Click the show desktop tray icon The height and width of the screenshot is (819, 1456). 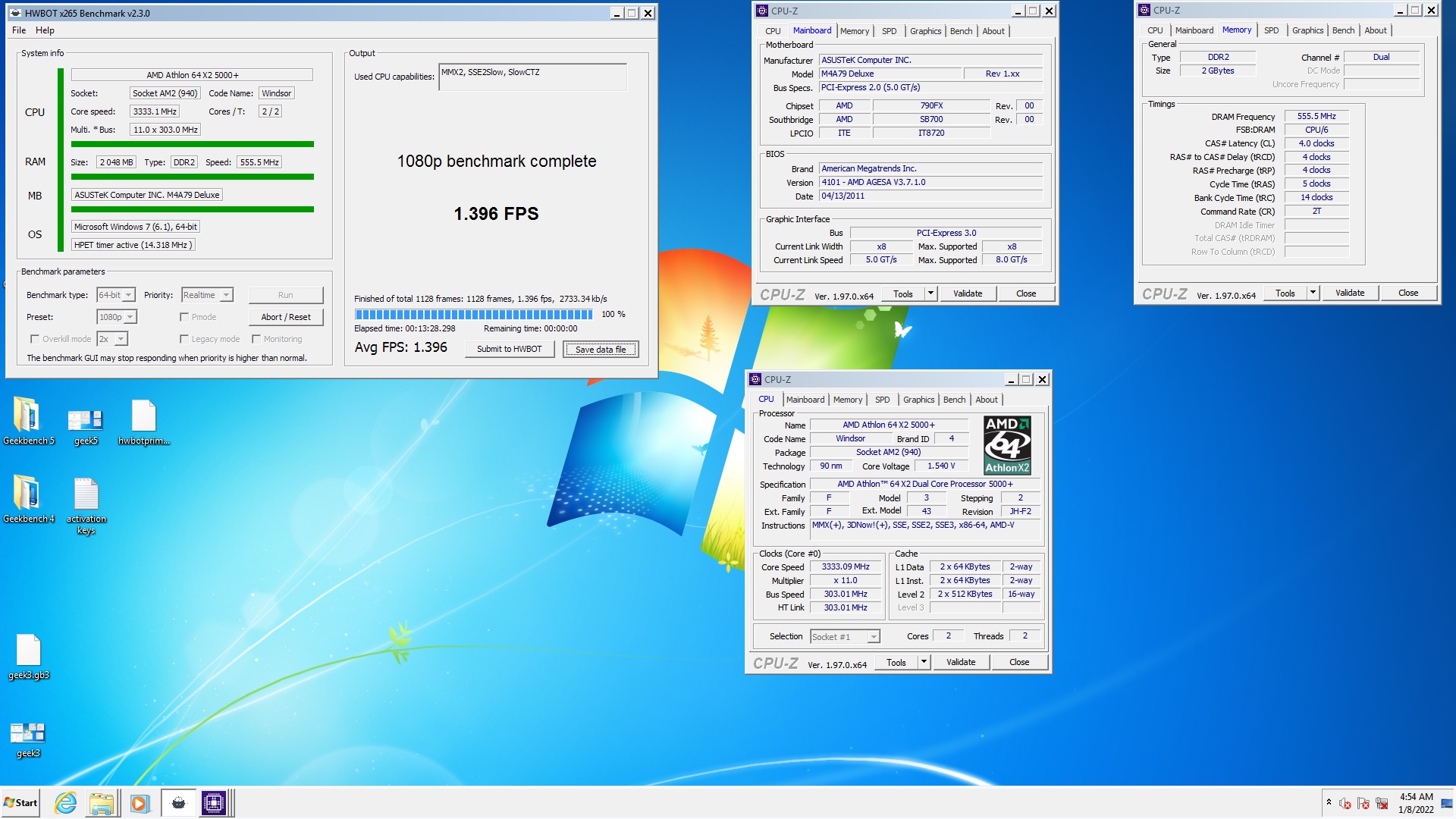click(x=1447, y=803)
